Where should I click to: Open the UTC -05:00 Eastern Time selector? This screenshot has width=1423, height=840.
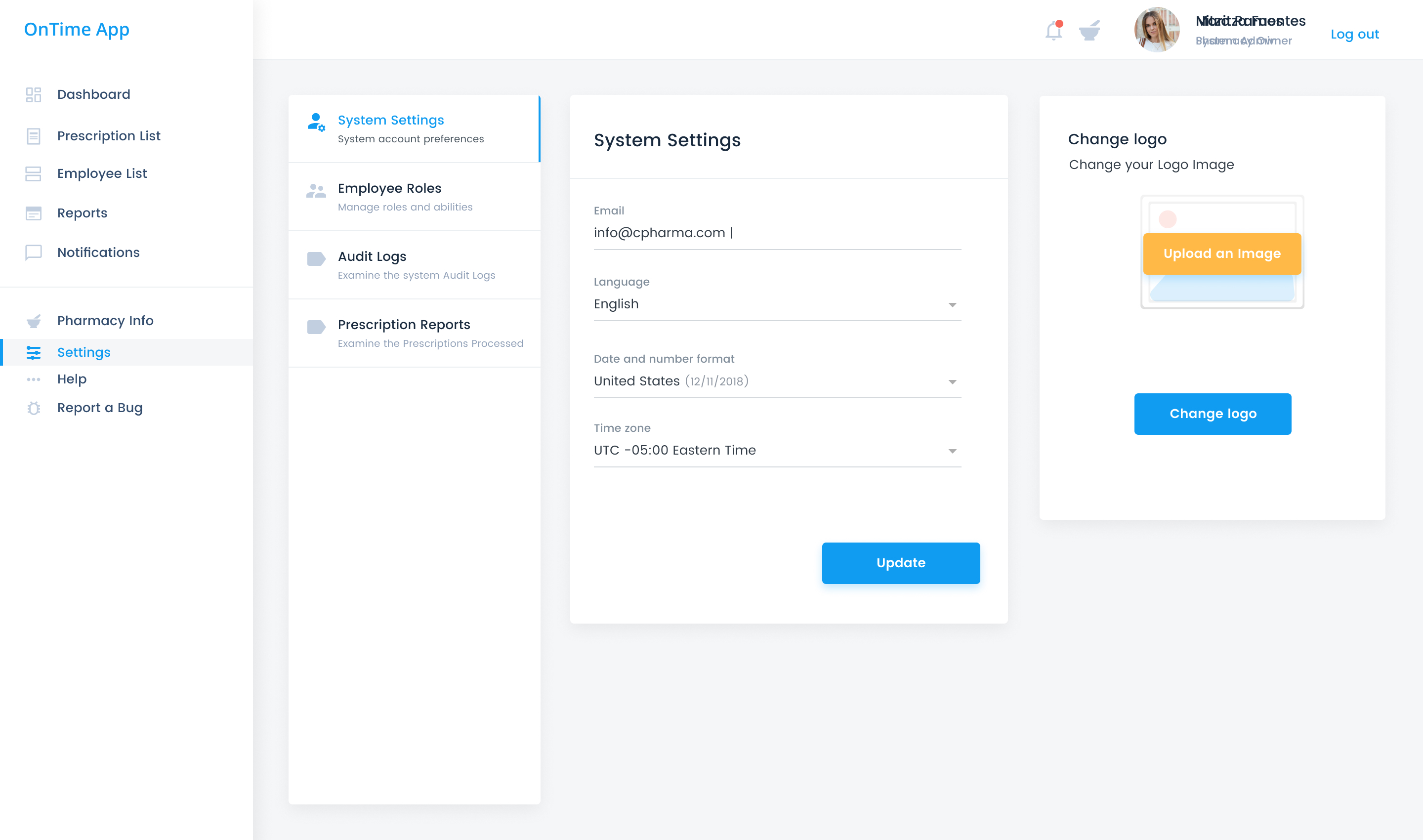(x=777, y=451)
